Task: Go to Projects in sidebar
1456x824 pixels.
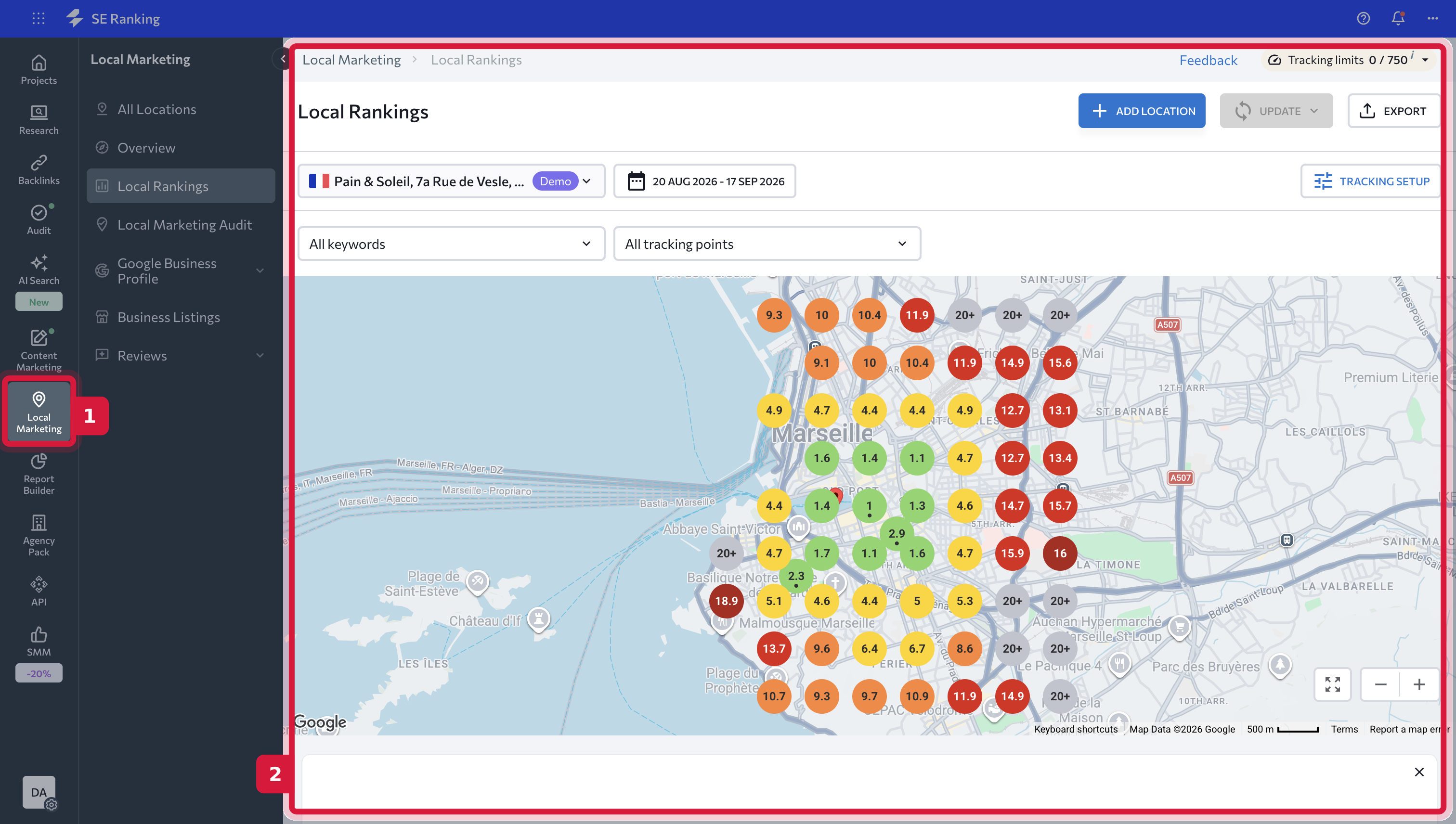Action: (39, 70)
